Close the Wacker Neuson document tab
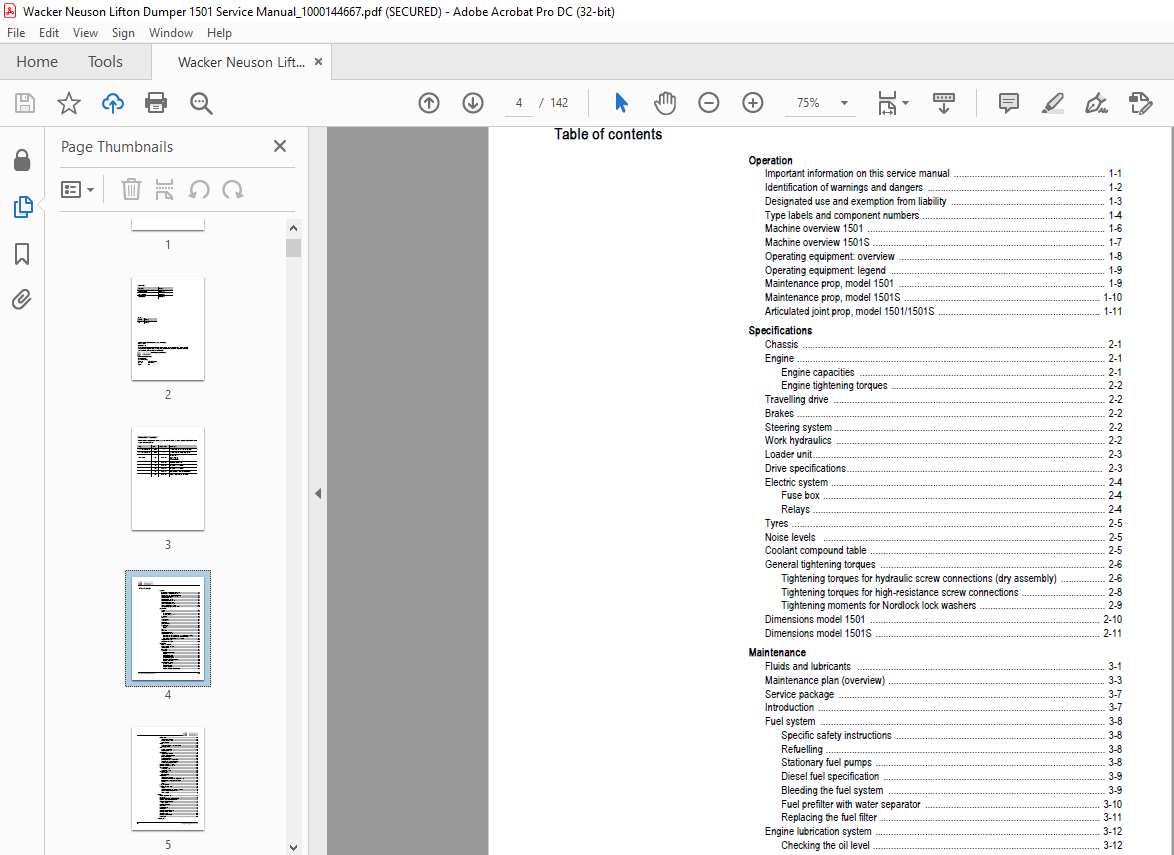 point(318,62)
